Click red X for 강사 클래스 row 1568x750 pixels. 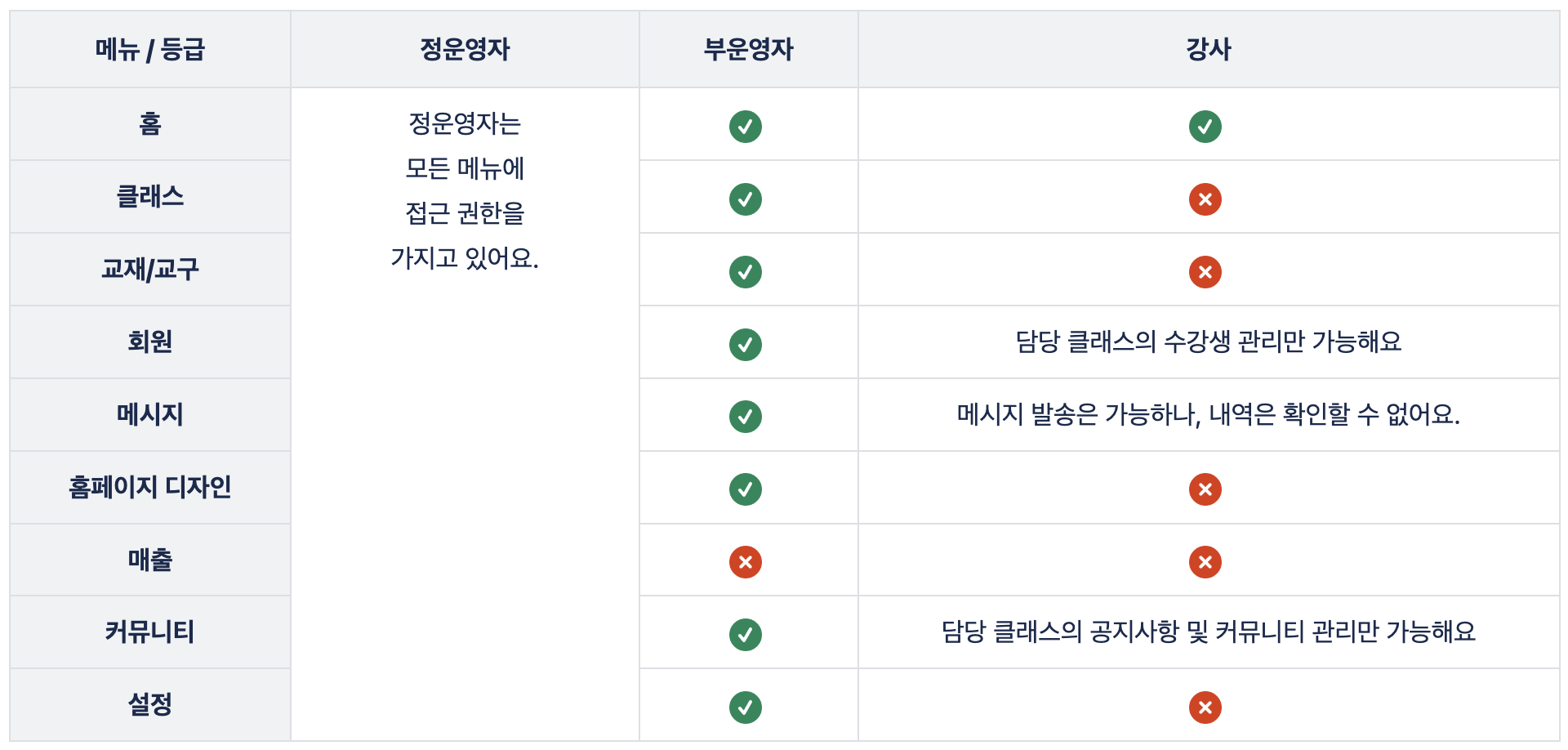[1205, 199]
